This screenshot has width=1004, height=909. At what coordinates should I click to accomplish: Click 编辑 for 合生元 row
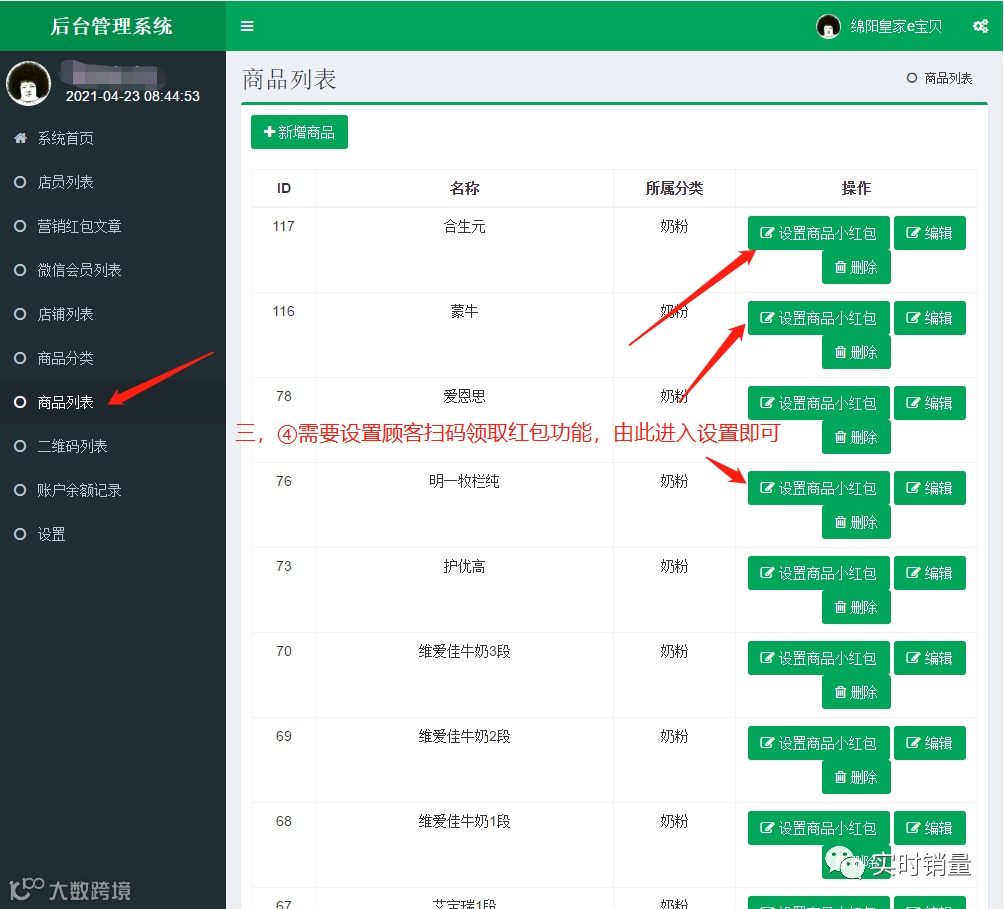pyautogui.click(x=930, y=233)
